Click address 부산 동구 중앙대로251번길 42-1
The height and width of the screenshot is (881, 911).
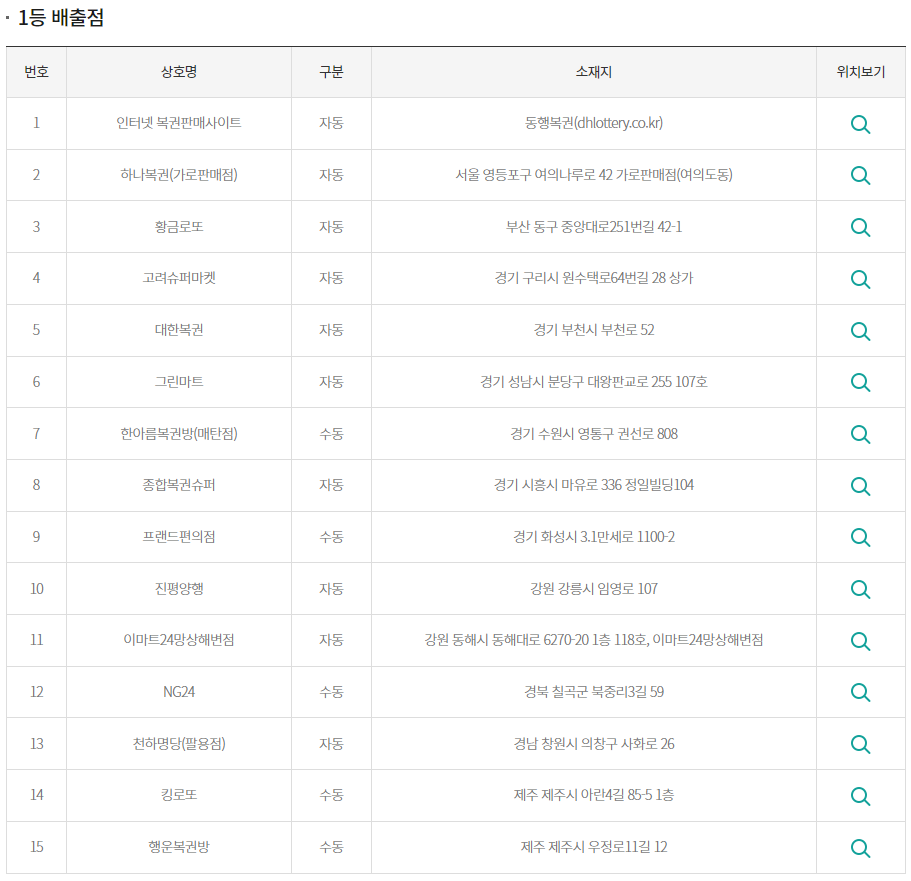[x=594, y=226]
